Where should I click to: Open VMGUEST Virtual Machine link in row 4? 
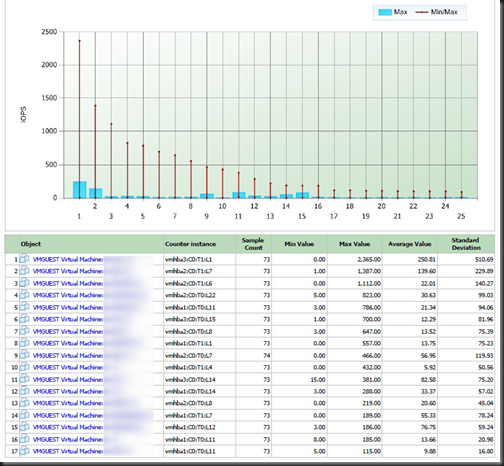coord(68,295)
